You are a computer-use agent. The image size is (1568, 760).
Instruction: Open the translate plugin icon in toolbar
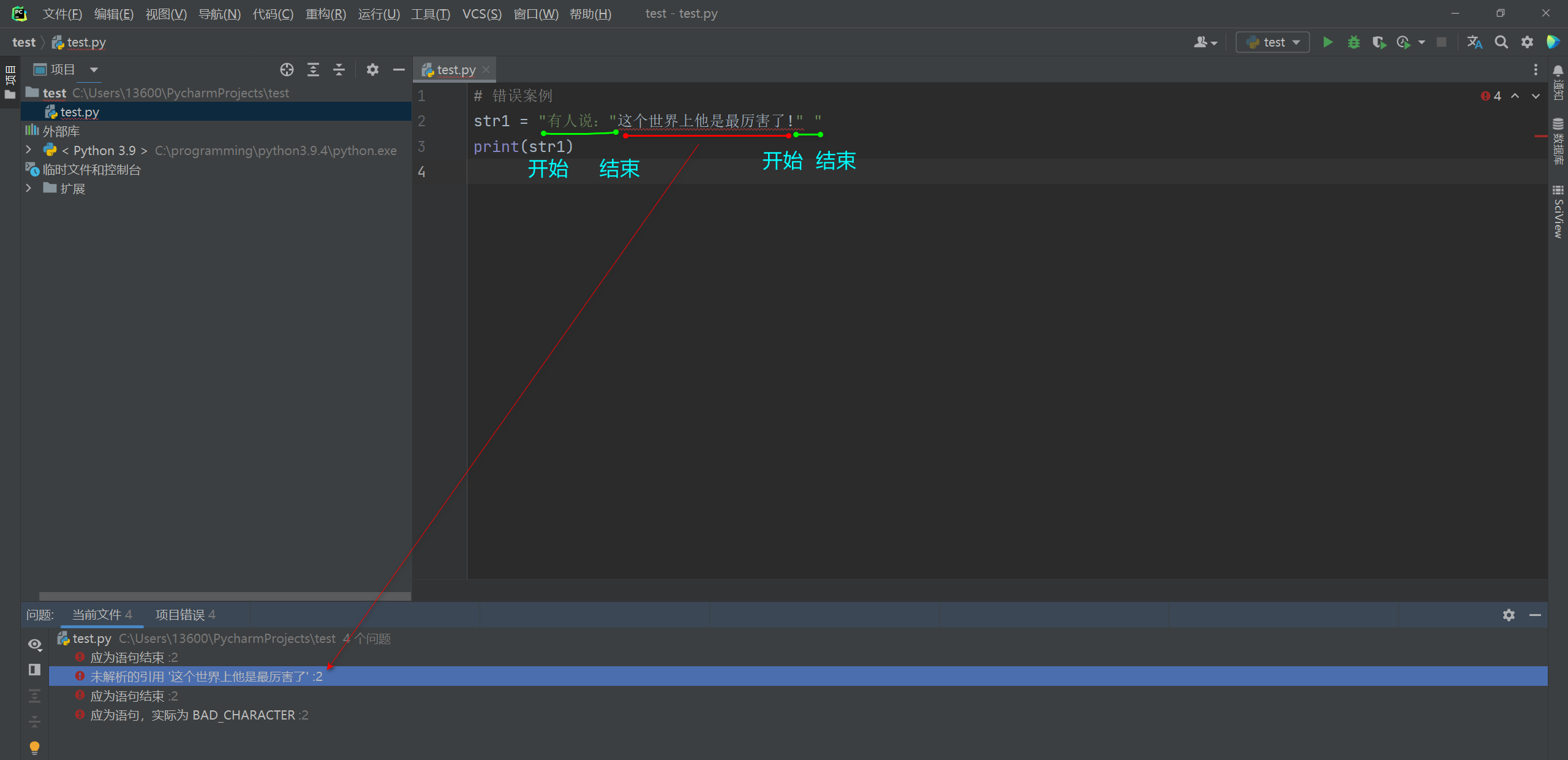click(x=1474, y=42)
